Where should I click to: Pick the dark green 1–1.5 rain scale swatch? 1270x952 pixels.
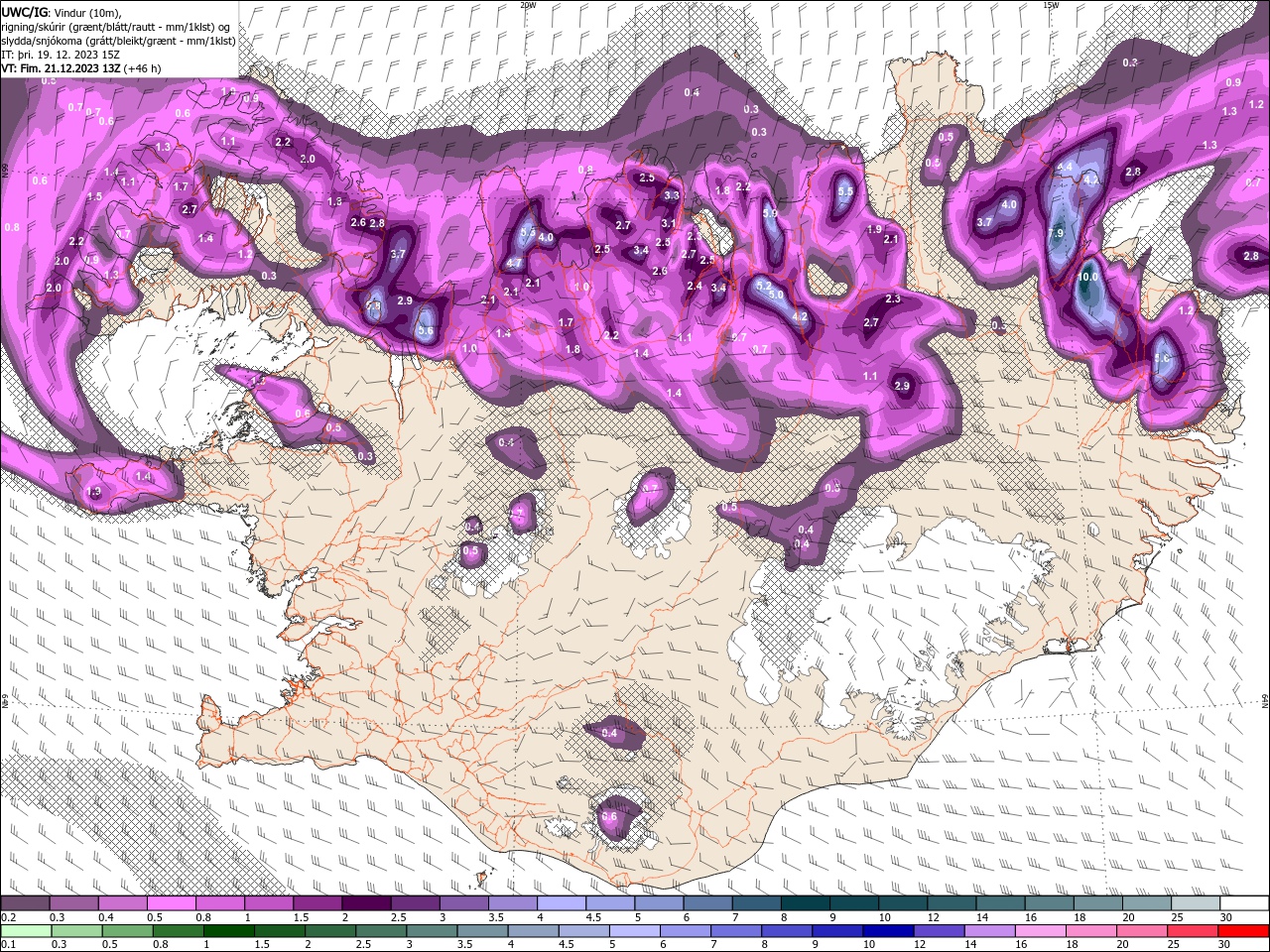[230, 930]
